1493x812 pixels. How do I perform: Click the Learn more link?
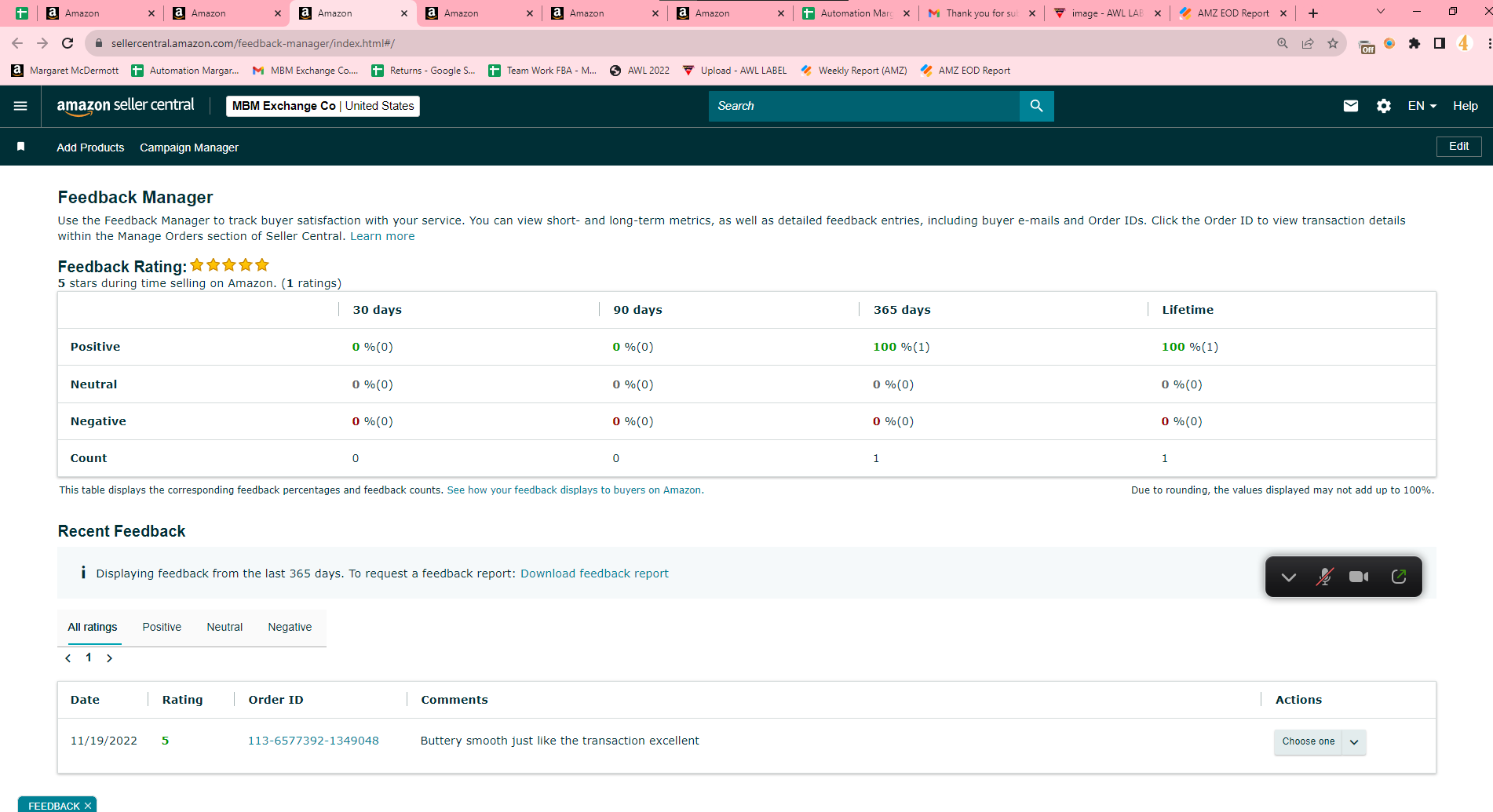(x=382, y=236)
